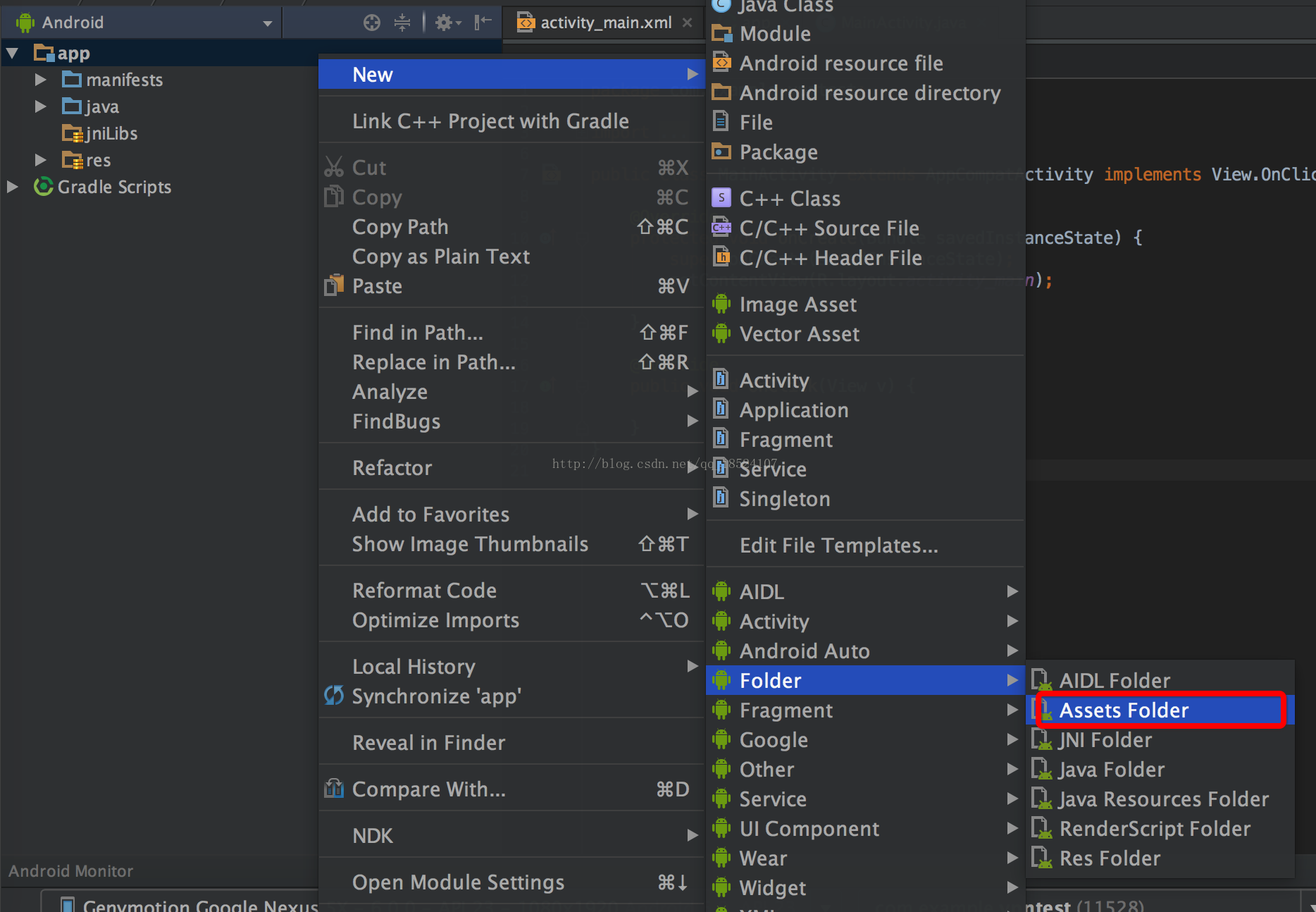Collapse the app module tree node

click(x=12, y=53)
